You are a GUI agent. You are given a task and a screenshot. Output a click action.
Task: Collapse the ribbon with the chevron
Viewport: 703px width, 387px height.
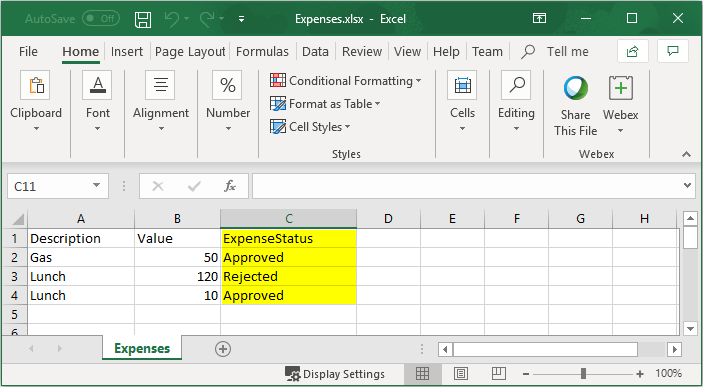coord(686,154)
